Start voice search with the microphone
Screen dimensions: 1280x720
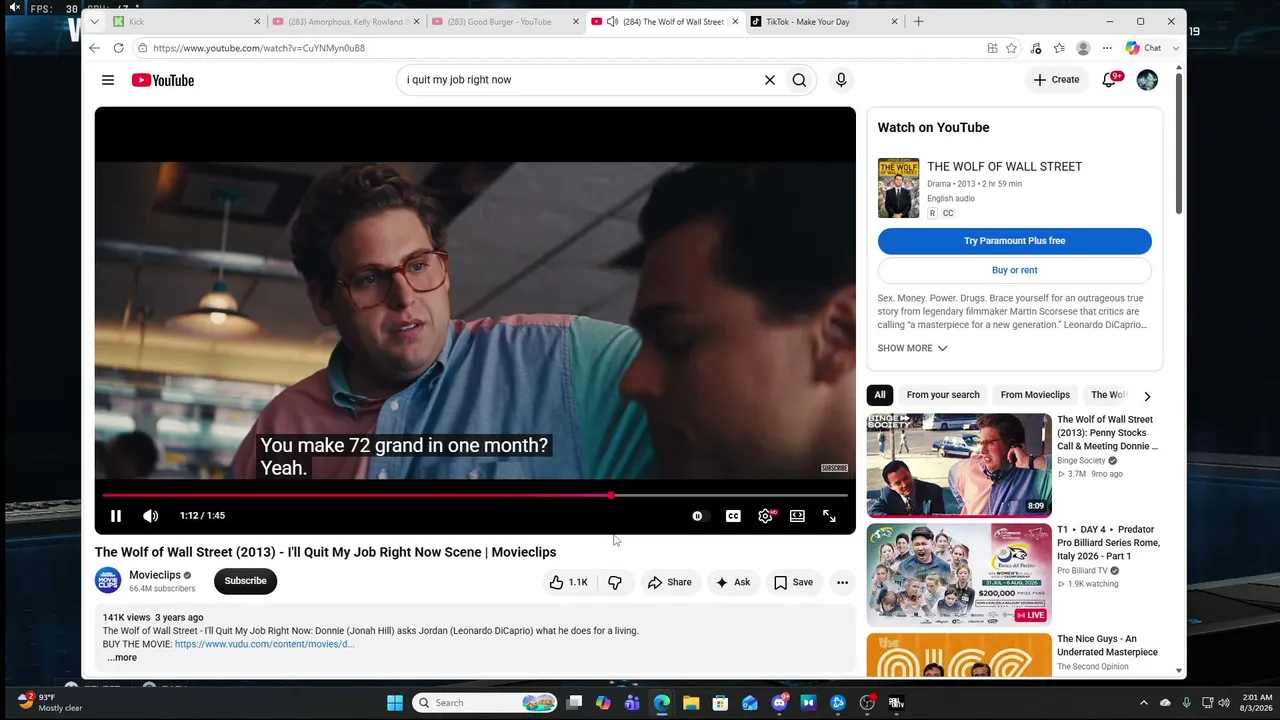click(841, 80)
